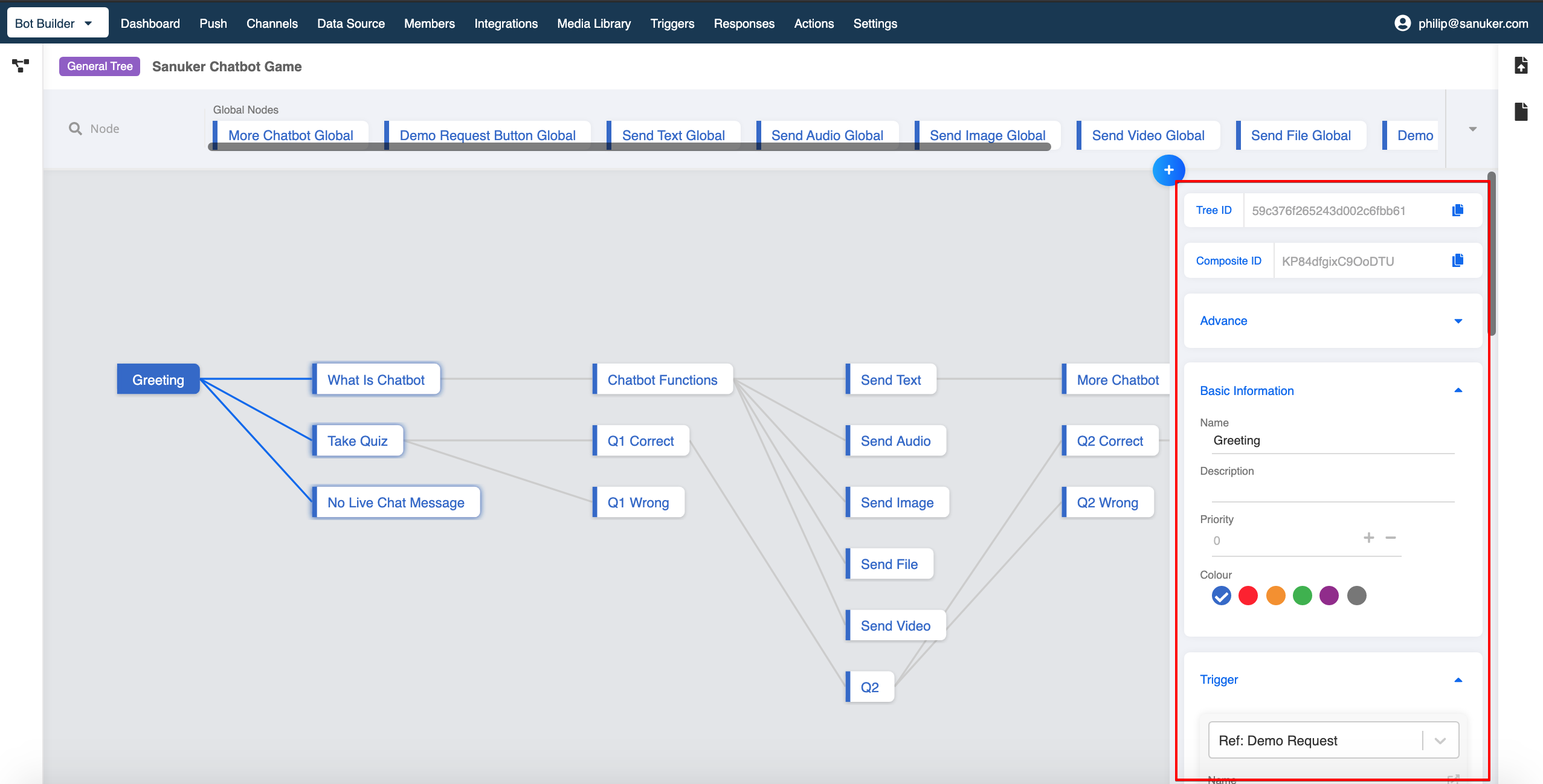Decrease priority with the minus icon
Image resolution: width=1543 pixels, height=784 pixels.
pos(1391,538)
